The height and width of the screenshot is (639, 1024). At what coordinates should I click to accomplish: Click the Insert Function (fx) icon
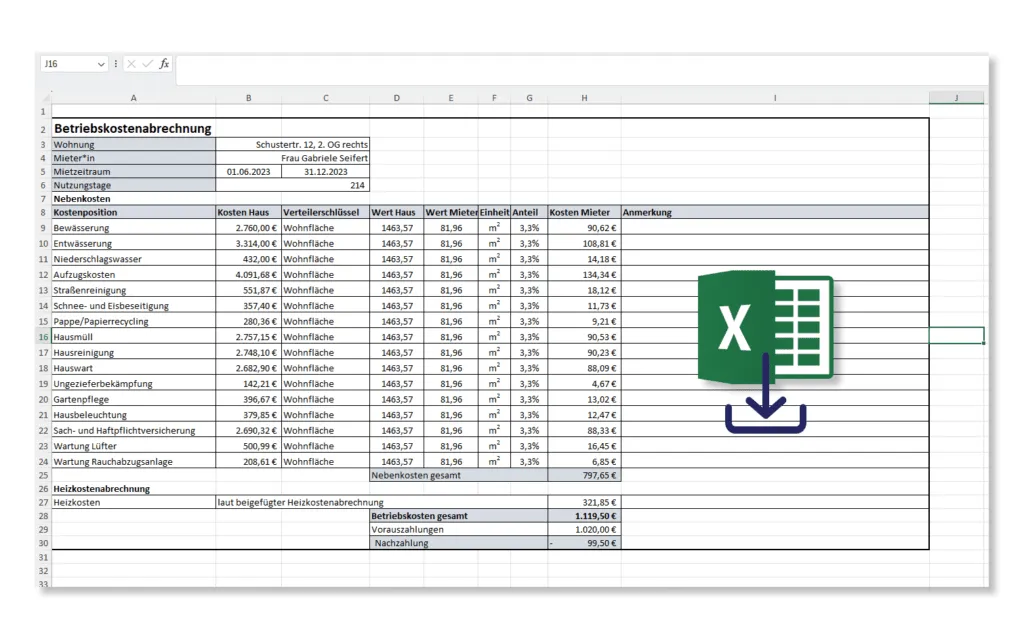pos(162,64)
